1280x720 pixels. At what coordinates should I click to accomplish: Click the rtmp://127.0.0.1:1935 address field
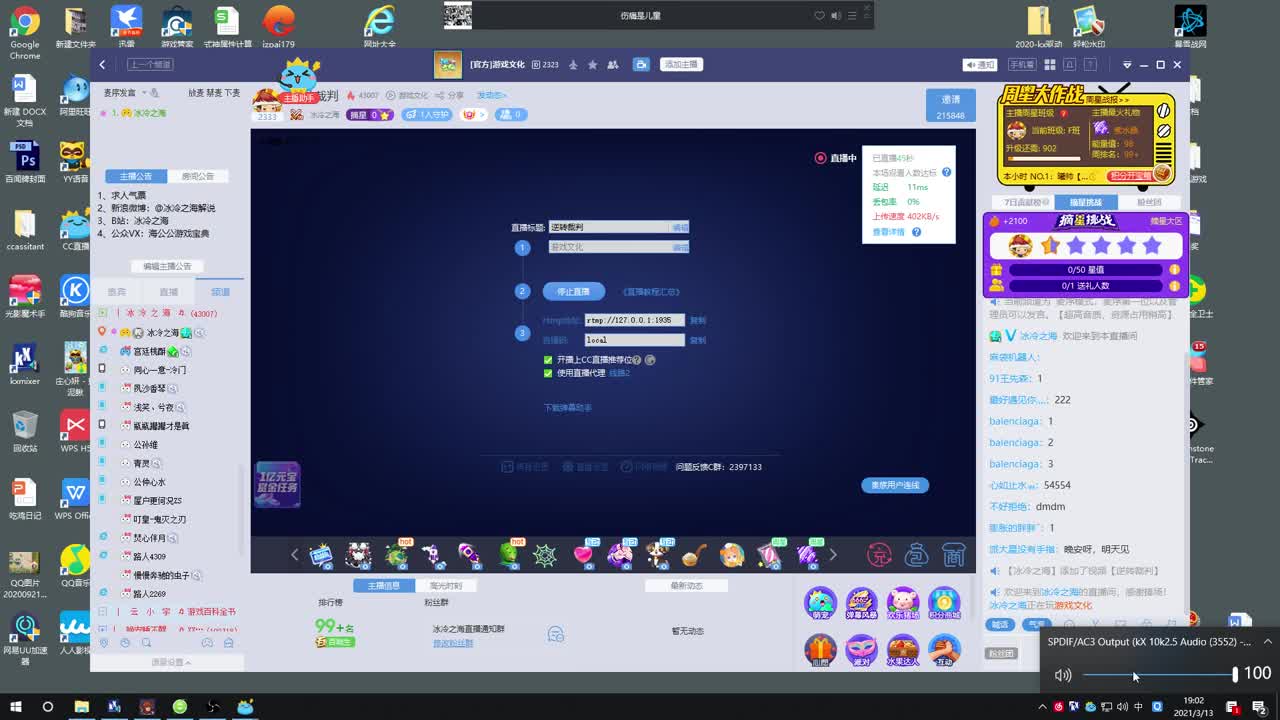(634, 320)
